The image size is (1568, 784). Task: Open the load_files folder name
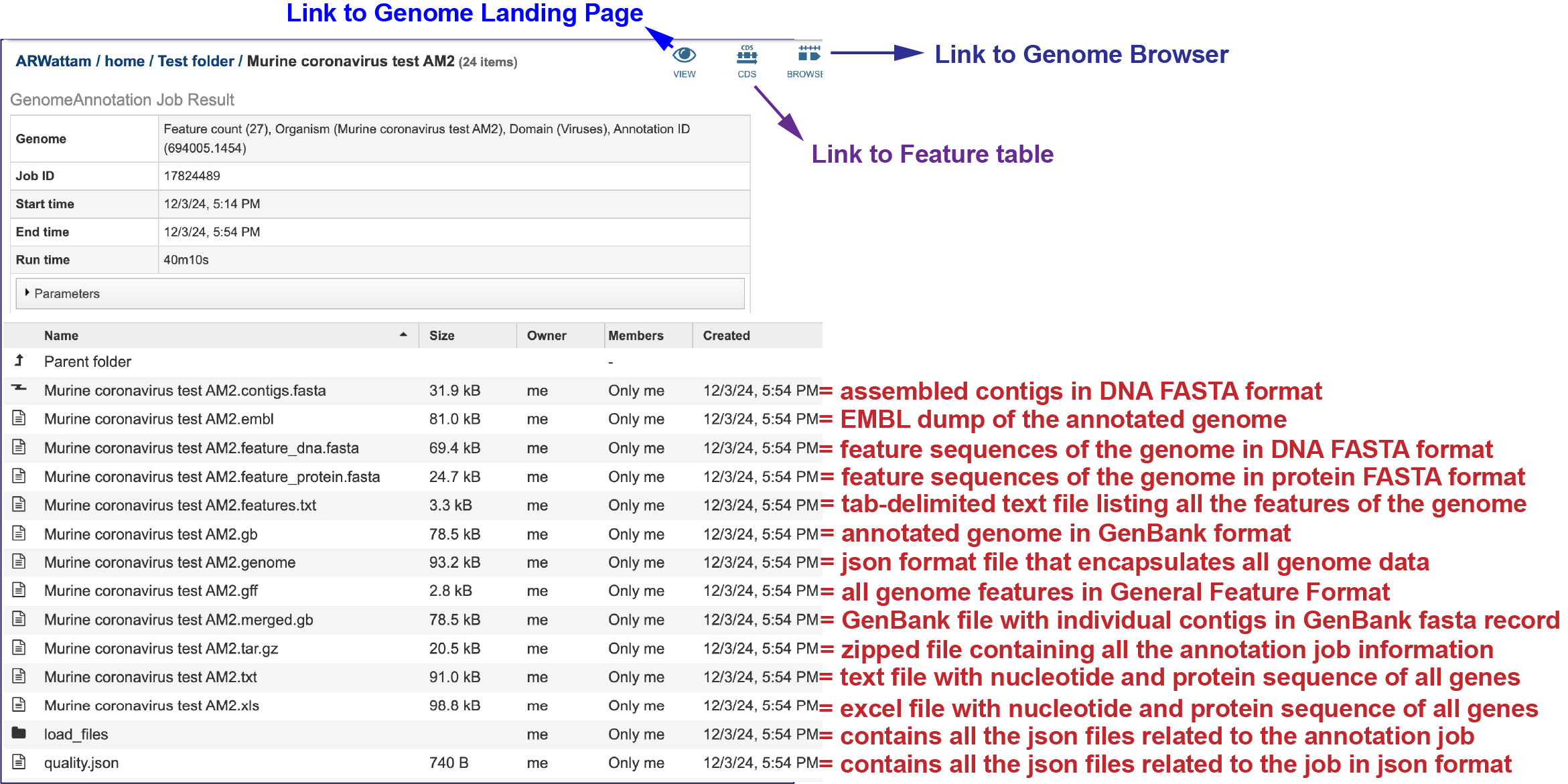[76, 734]
